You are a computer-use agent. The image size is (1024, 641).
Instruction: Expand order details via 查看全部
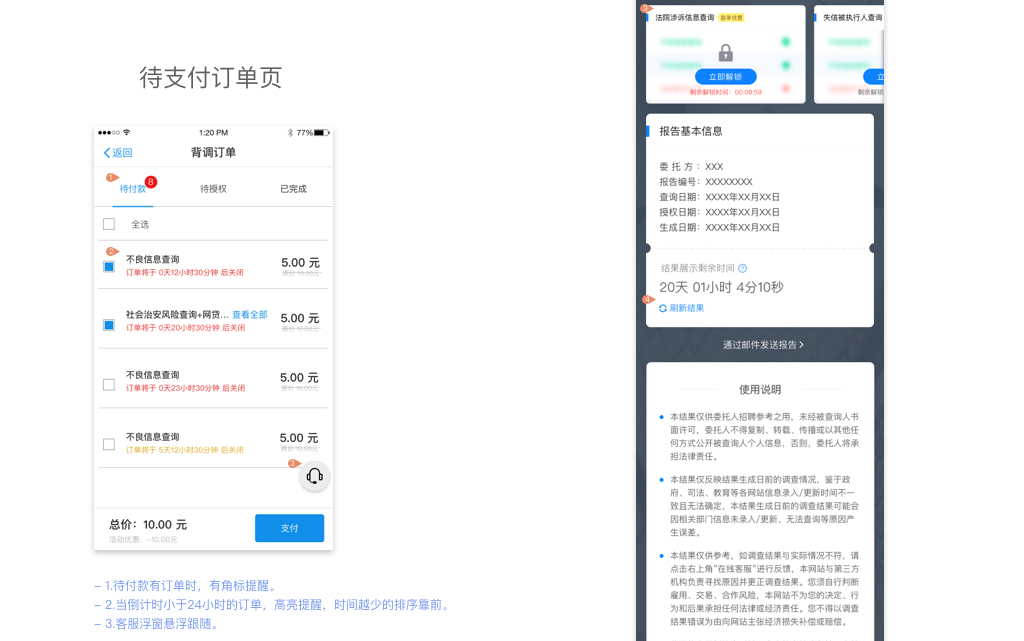[x=250, y=315]
